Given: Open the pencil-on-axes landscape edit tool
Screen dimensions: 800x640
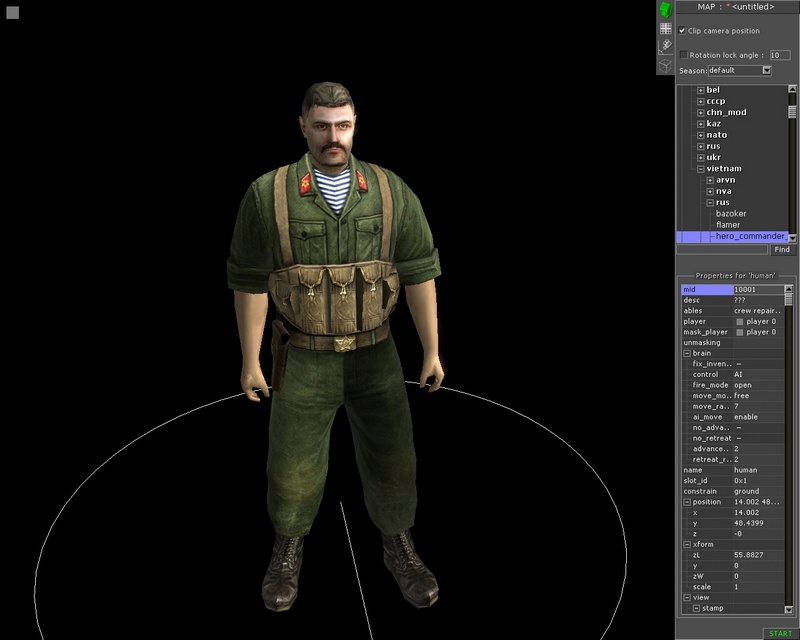Looking at the screenshot, I should 665,46.
